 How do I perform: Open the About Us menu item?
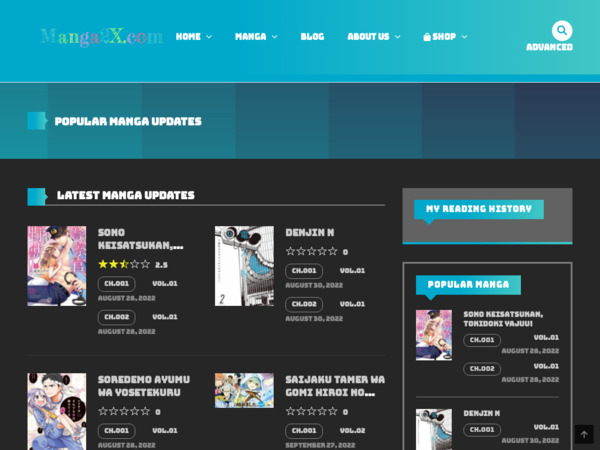click(368, 37)
